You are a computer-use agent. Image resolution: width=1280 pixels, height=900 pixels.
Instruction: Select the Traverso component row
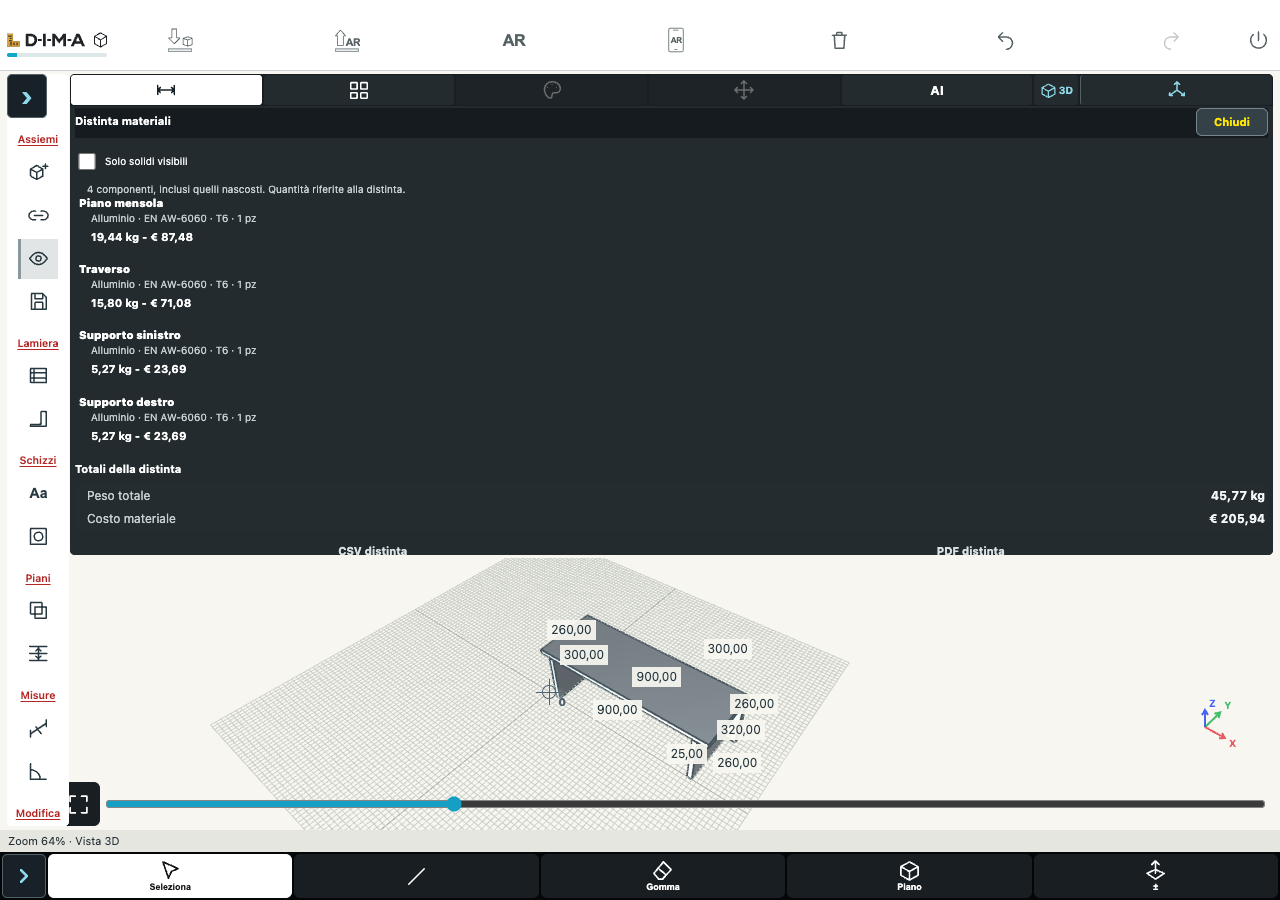point(671,286)
